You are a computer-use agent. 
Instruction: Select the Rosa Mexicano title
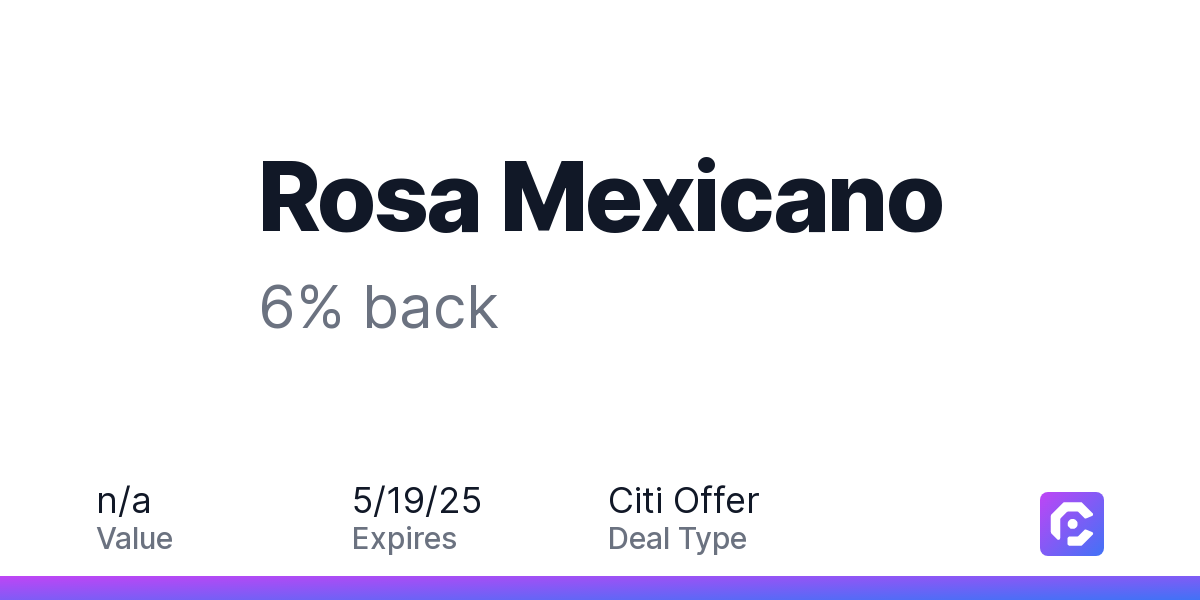[x=601, y=197]
